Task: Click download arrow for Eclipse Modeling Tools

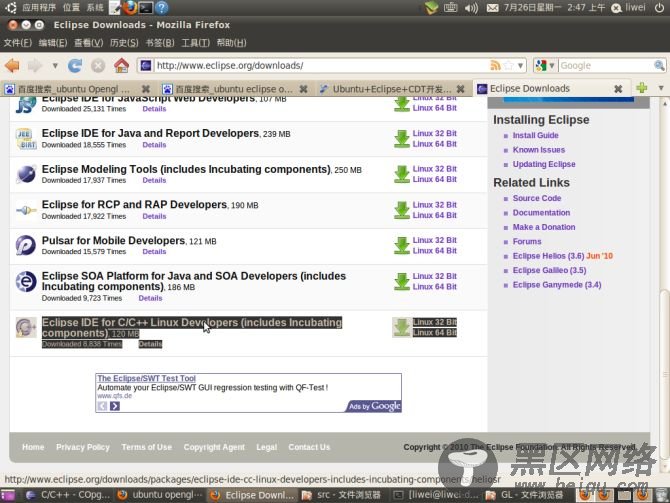Action: [x=402, y=174]
